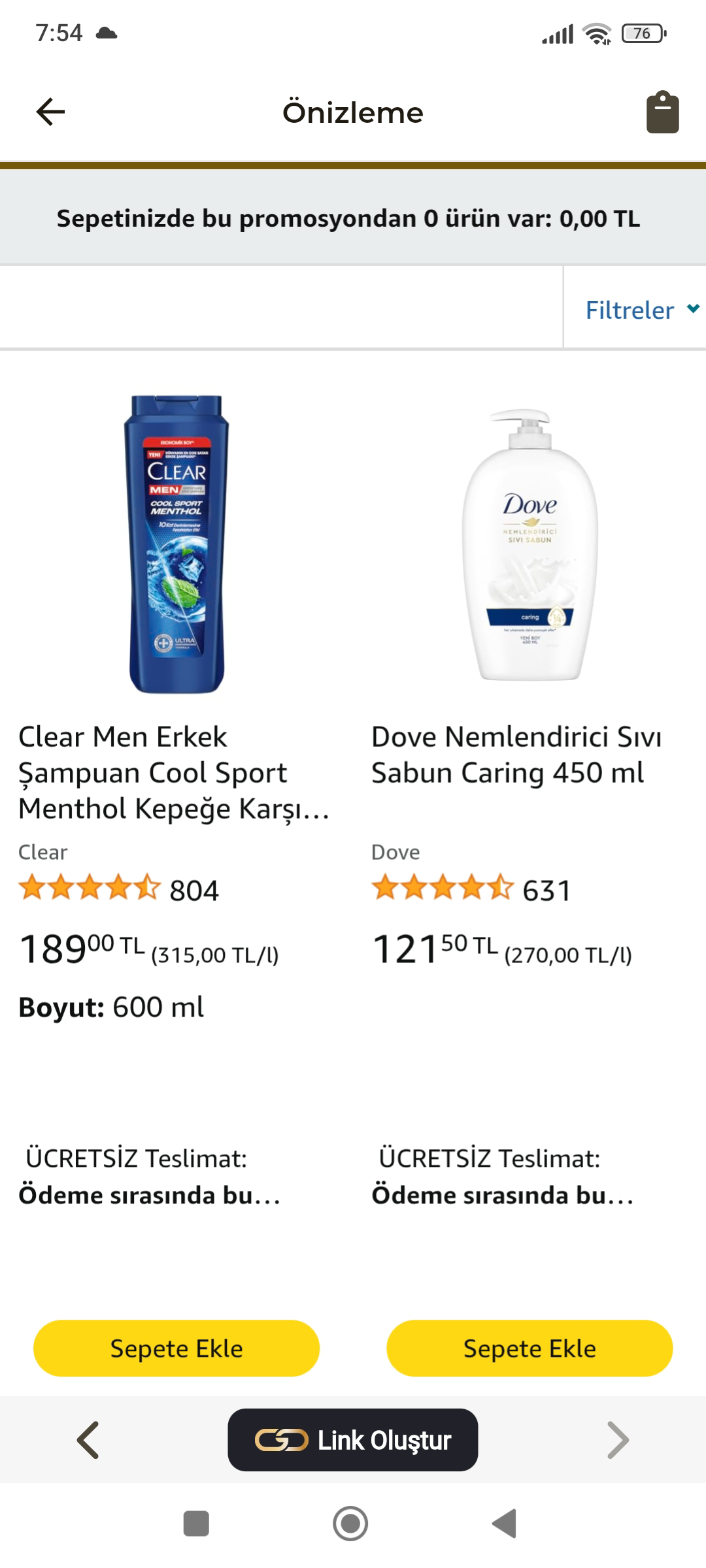View Dove soap 631 reviews rating
Image resolution: width=706 pixels, height=1568 pixels.
click(x=471, y=889)
